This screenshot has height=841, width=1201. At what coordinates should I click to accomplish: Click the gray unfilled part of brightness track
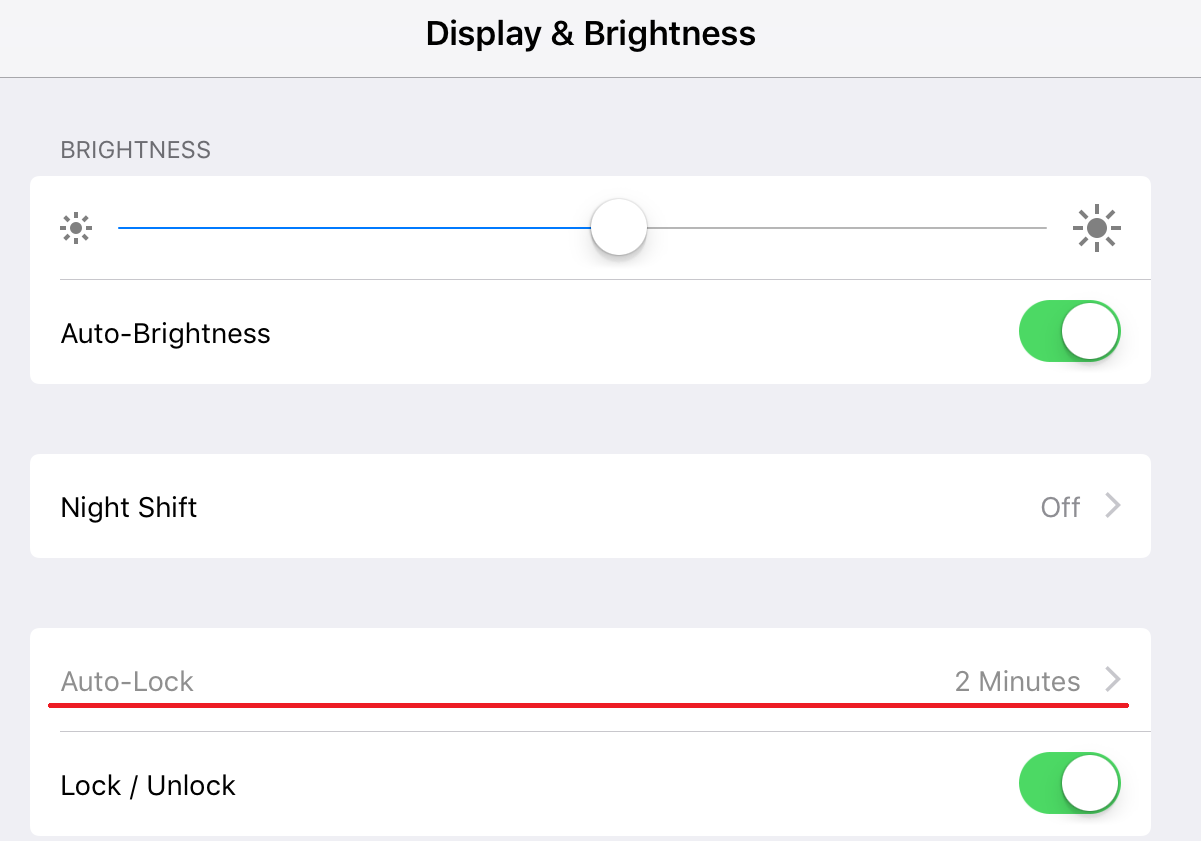click(x=847, y=228)
